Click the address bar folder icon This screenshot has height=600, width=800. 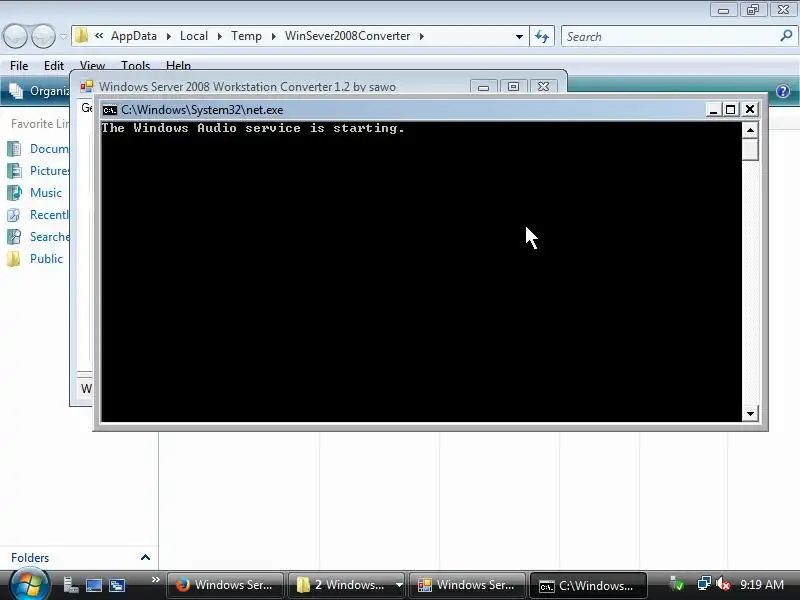[x=81, y=36]
